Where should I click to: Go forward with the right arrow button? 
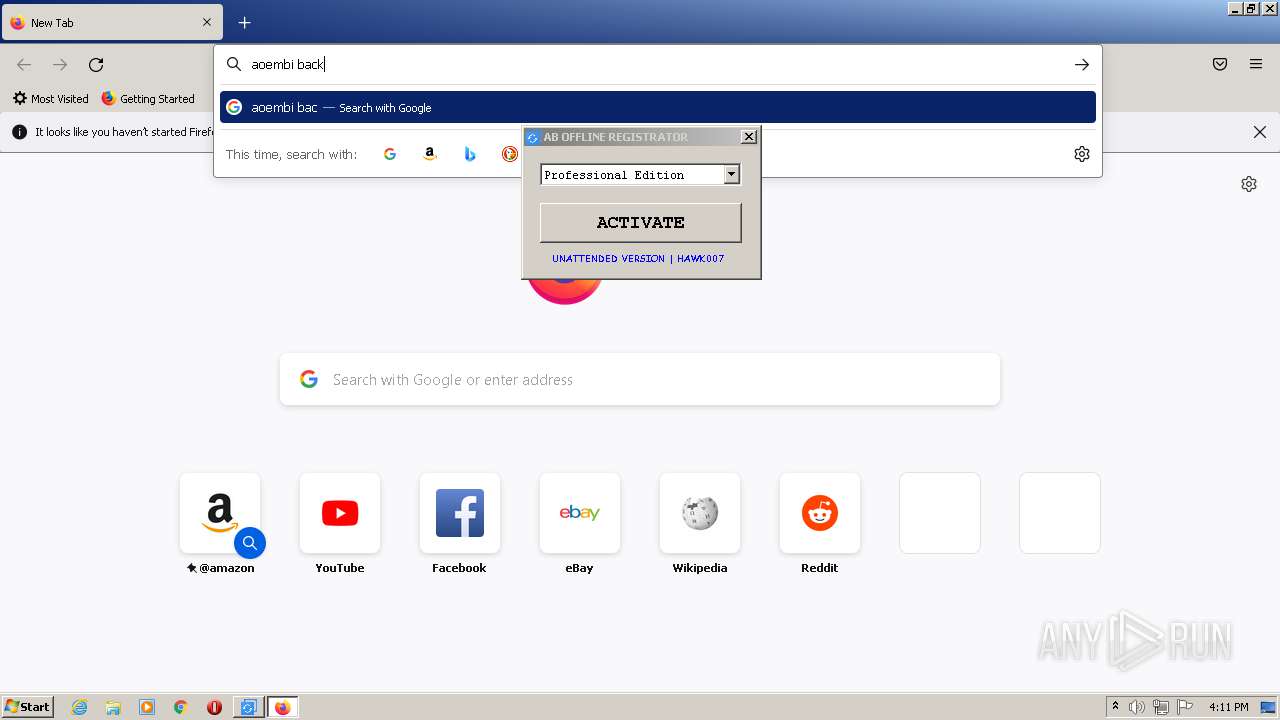click(60, 65)
